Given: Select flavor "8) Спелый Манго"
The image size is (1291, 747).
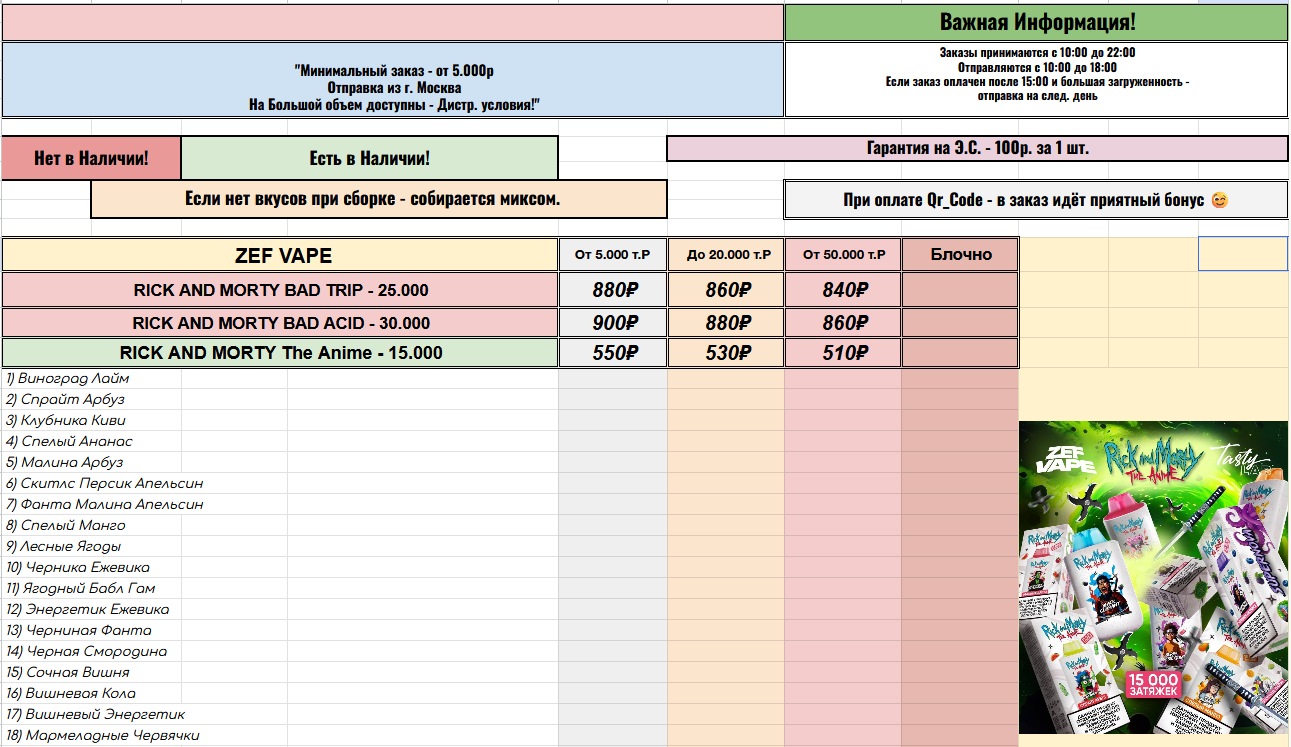Looking at the screenshot, I should coord(66,526).
